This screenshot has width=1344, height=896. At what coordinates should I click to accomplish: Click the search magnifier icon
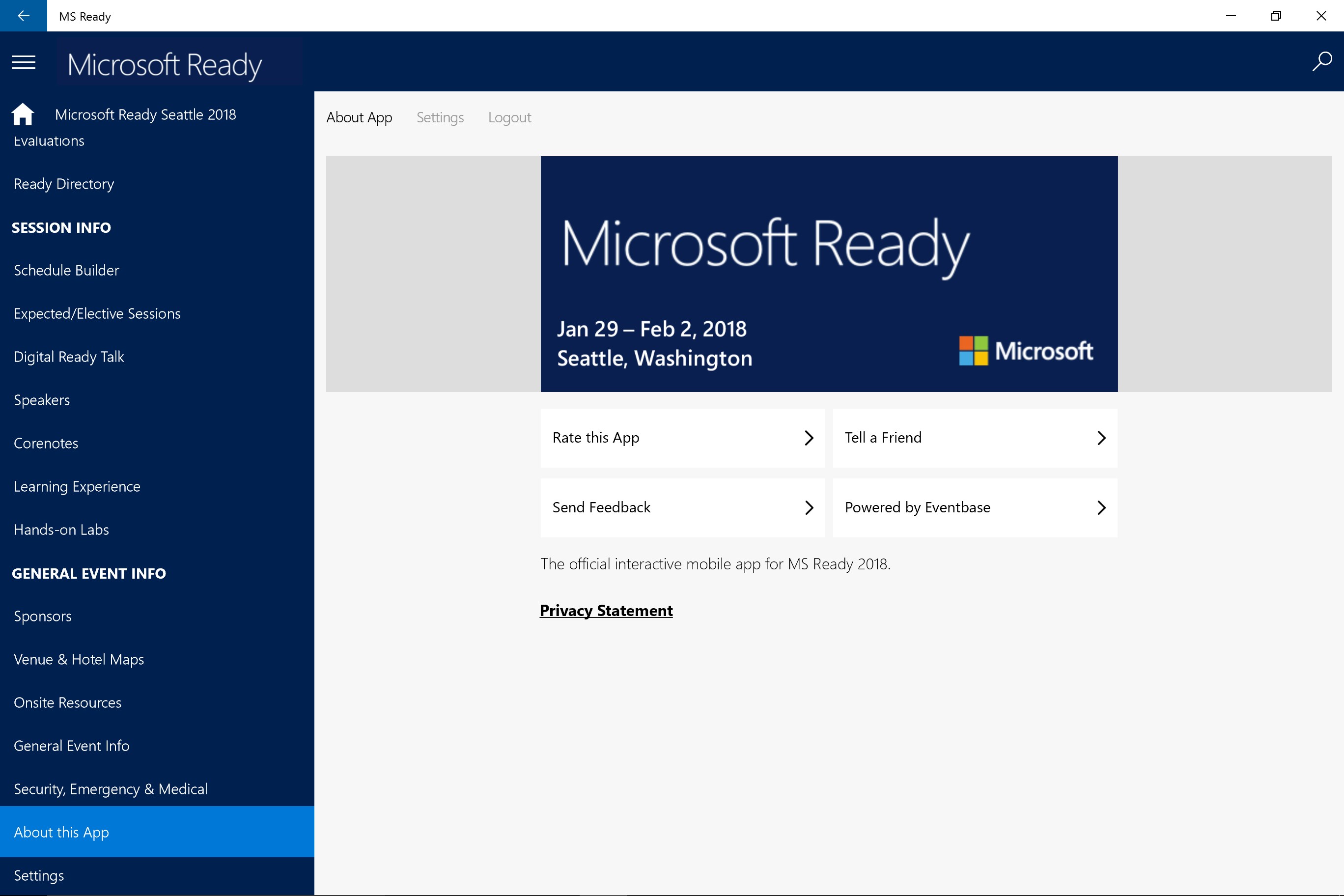point(1321,61)
